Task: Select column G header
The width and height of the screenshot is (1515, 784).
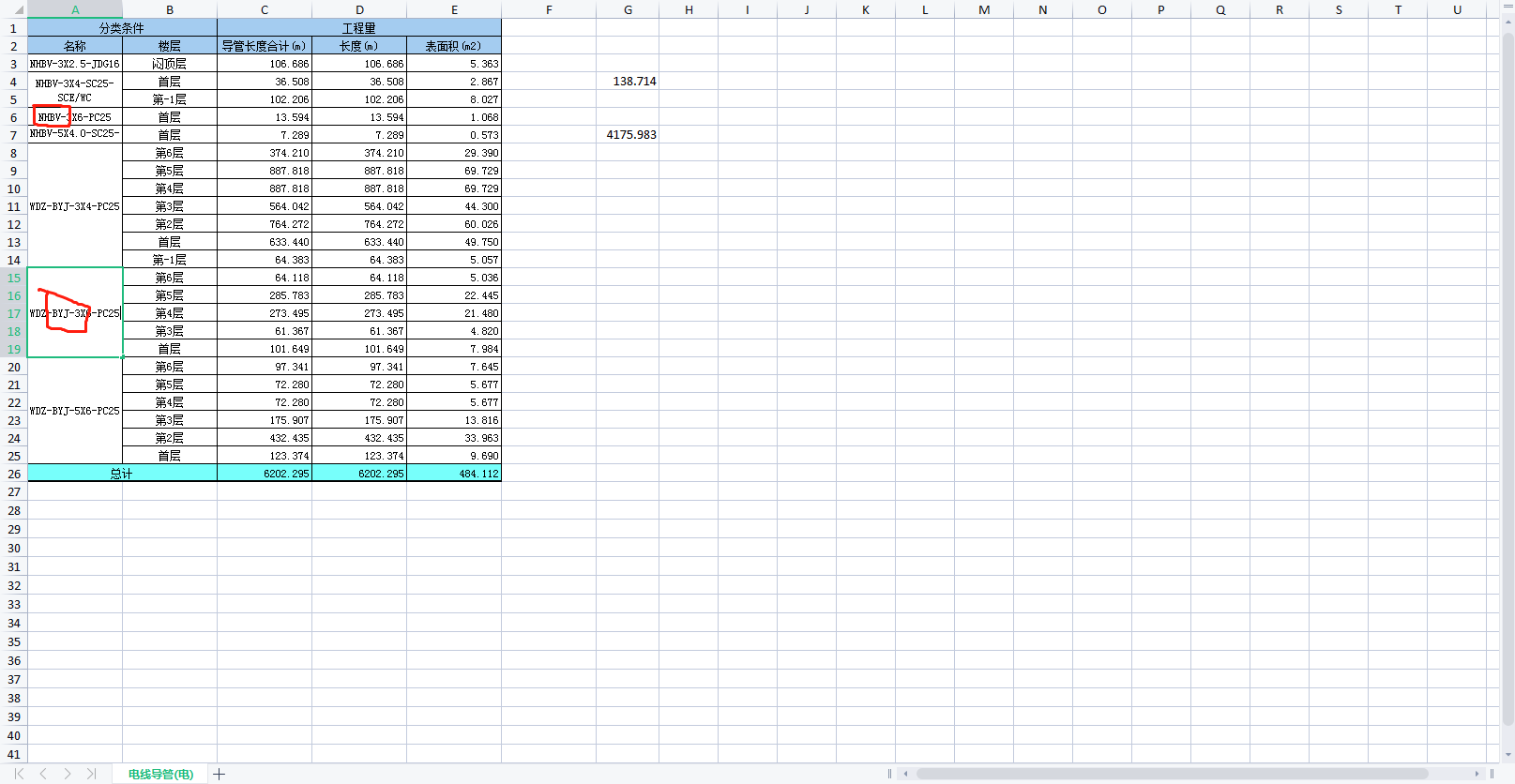Action: pos(628,9)
